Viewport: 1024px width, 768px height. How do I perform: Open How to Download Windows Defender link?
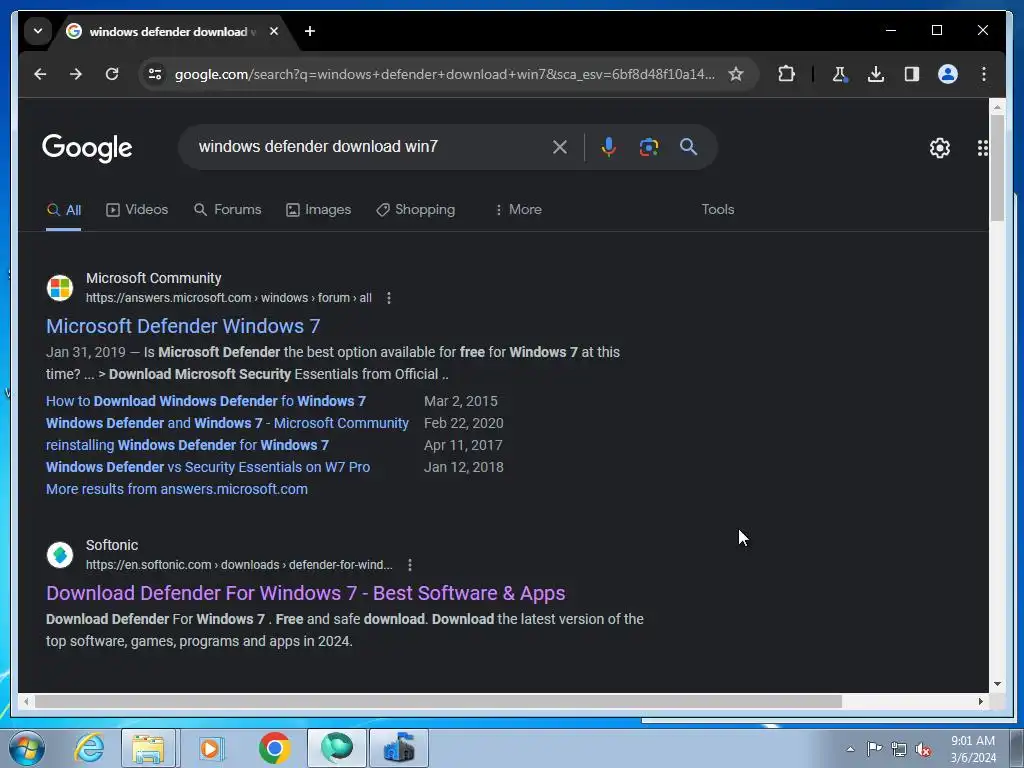coord(206,401)
